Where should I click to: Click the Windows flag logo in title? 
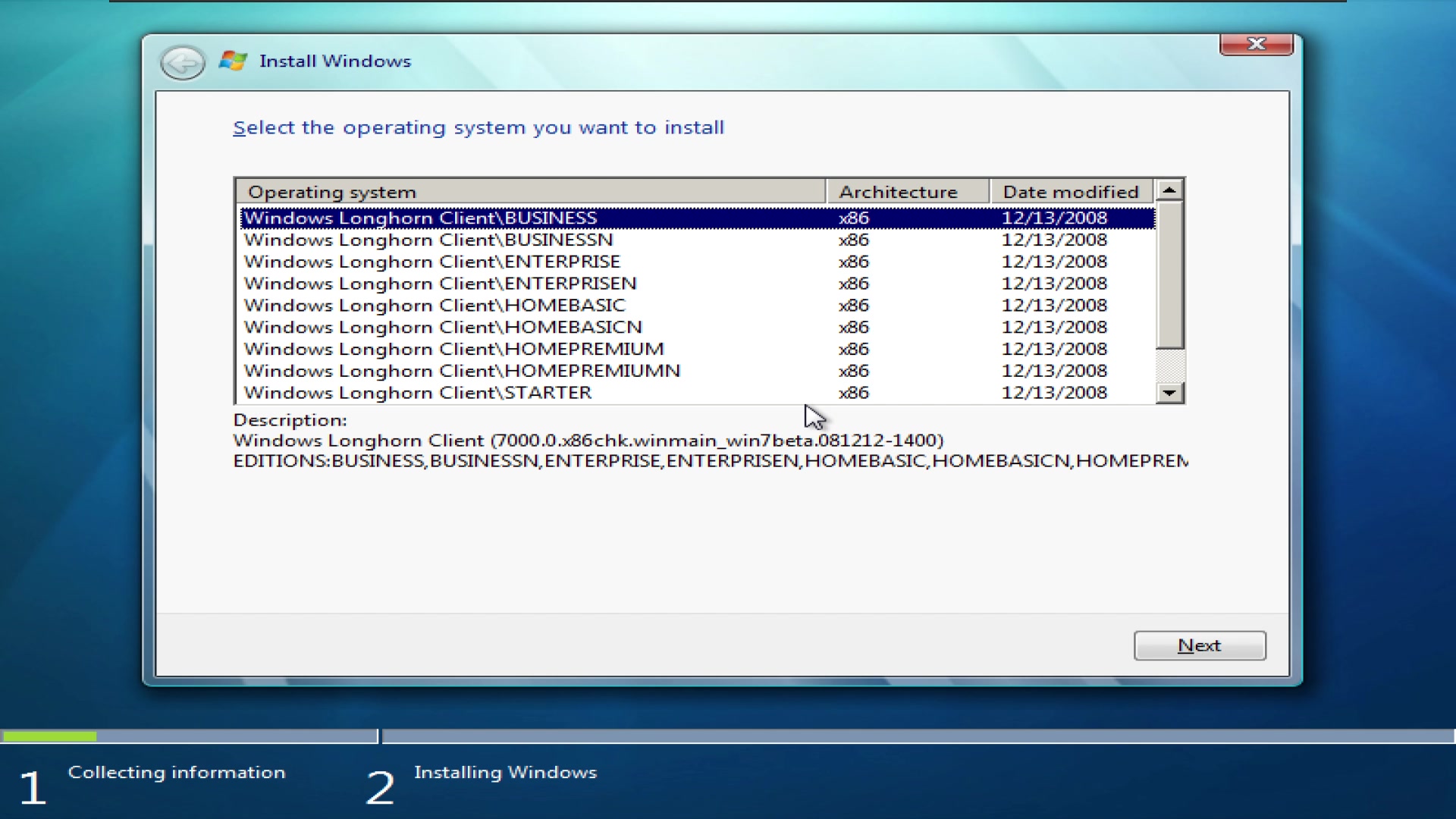tap(233, 61)
